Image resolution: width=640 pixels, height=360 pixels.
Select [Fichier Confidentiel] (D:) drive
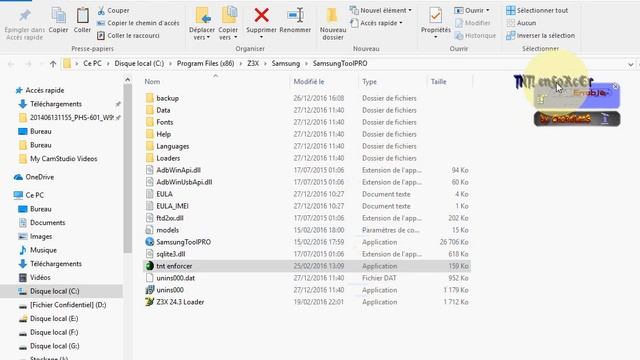pyautogui.click(x=68, y=305)
